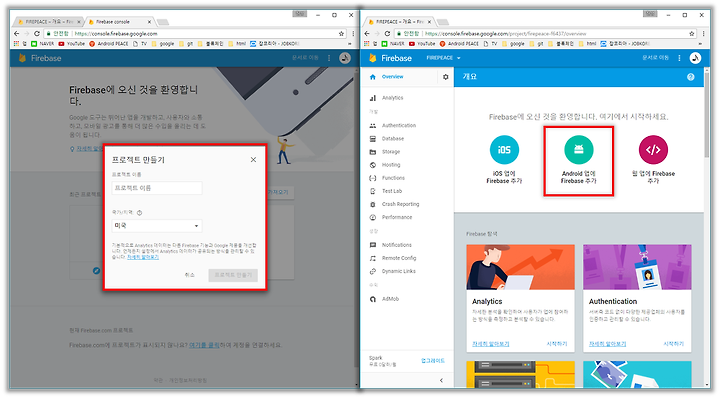The width and height of the screenshot is (720, 398).
Task: Click the 프로젝트 만들기 create button
Action: pos(233,275)
